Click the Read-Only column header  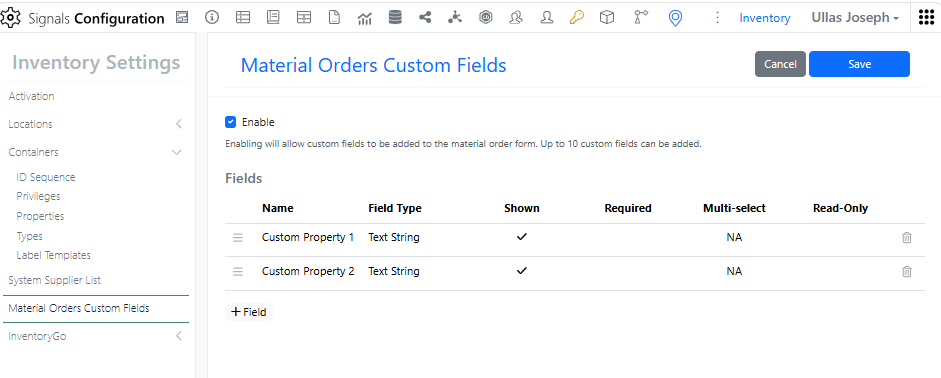pyautogui.click(x=840, y=208)
